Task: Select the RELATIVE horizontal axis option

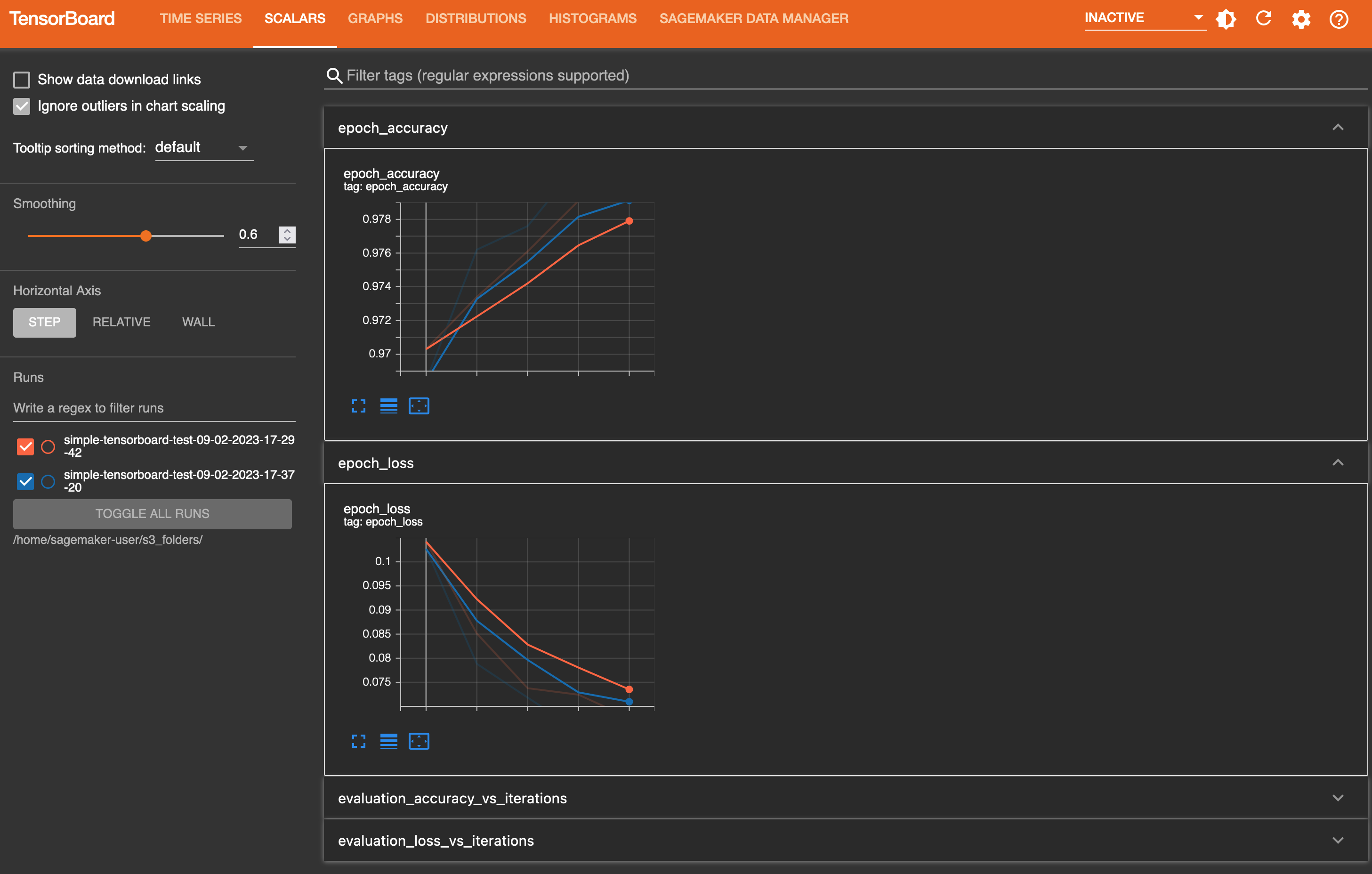Action: (121, 322)
